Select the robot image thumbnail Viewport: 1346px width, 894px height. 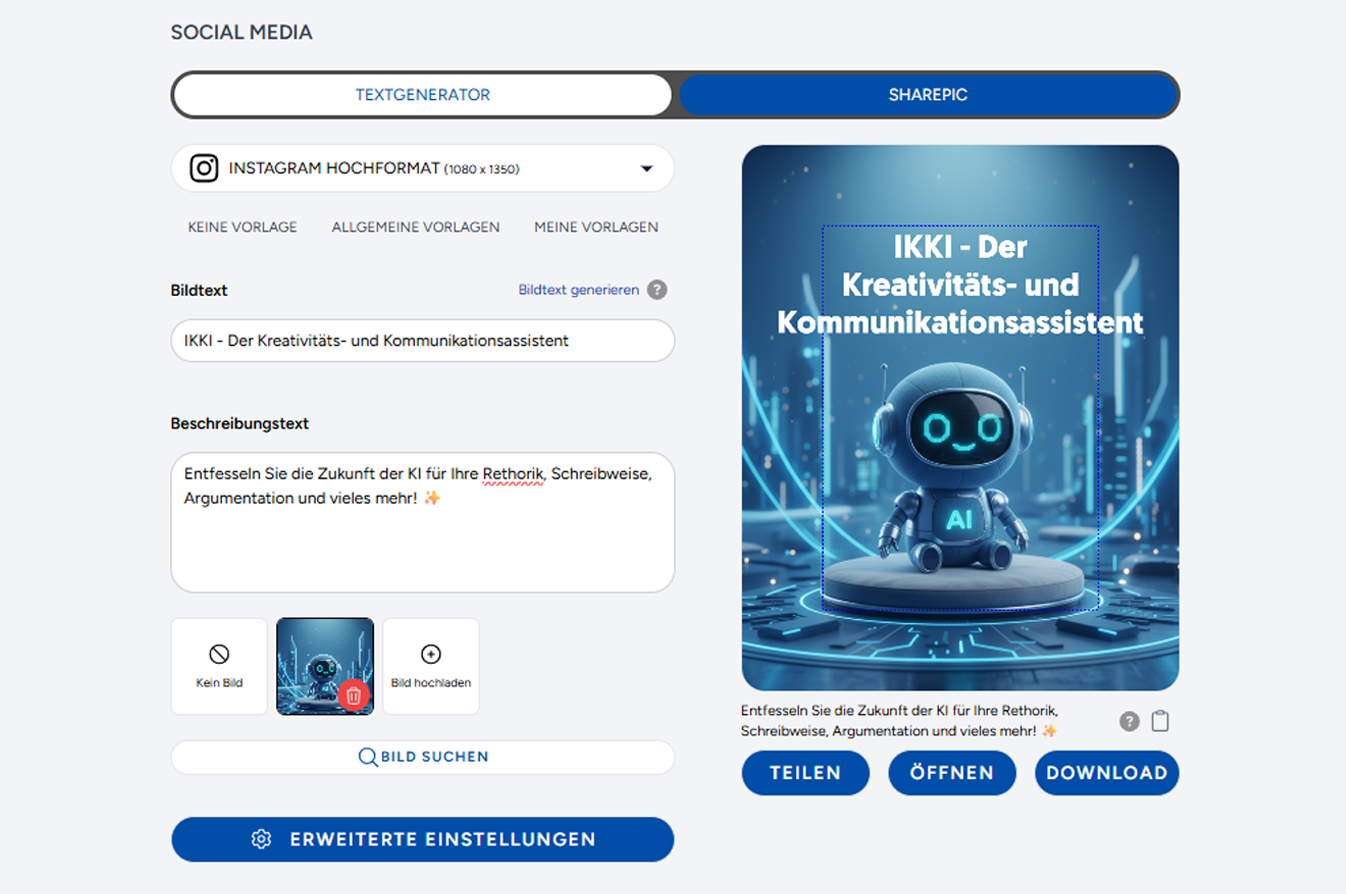tap(315, 655)
